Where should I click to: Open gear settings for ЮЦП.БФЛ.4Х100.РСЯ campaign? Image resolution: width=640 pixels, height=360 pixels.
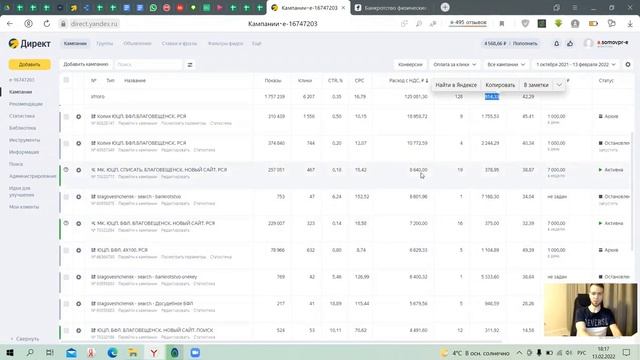(x=79, y=250)
